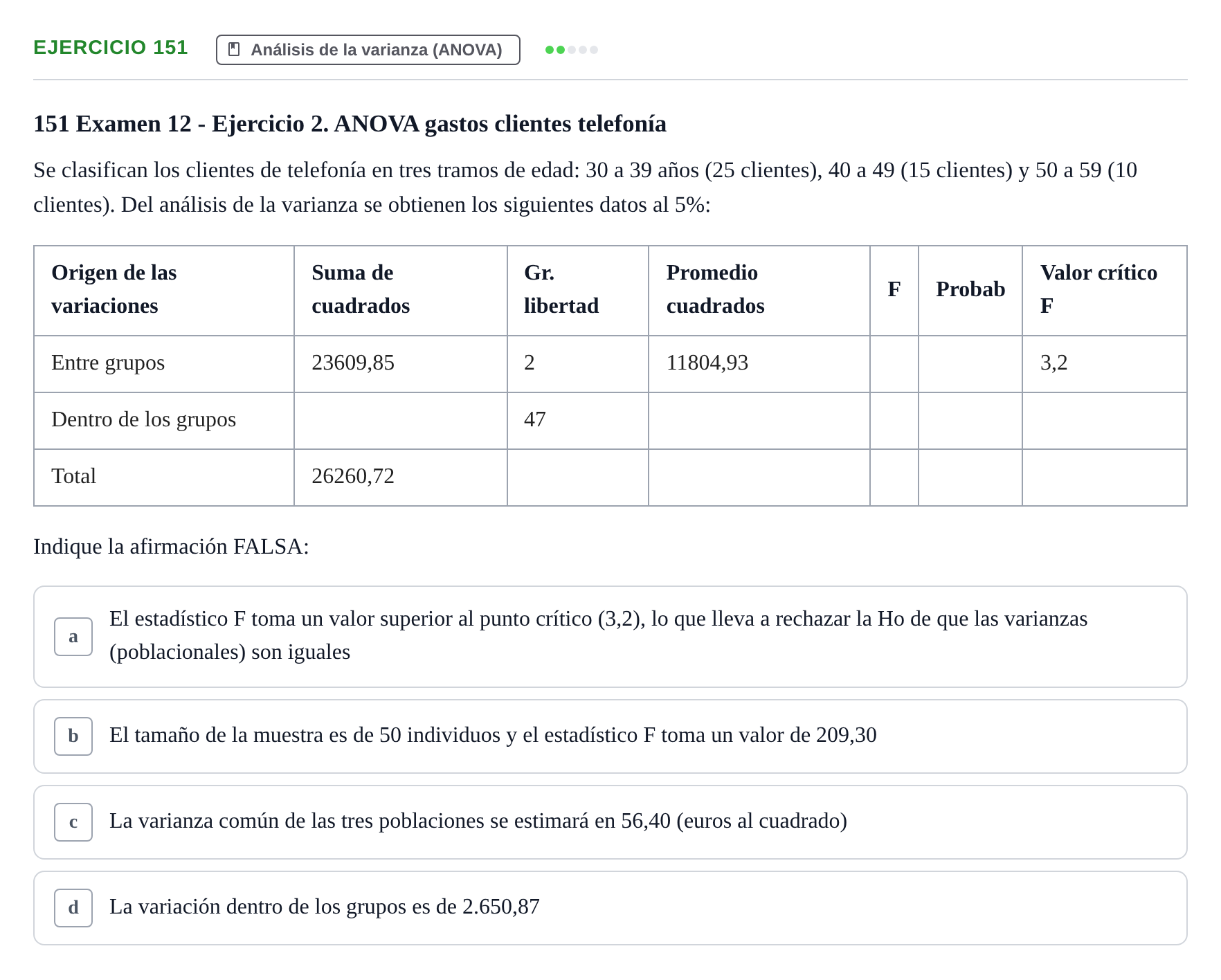Select answer option a about rejecting Ho
1221x980 pixels.
[x=610, y=637]
